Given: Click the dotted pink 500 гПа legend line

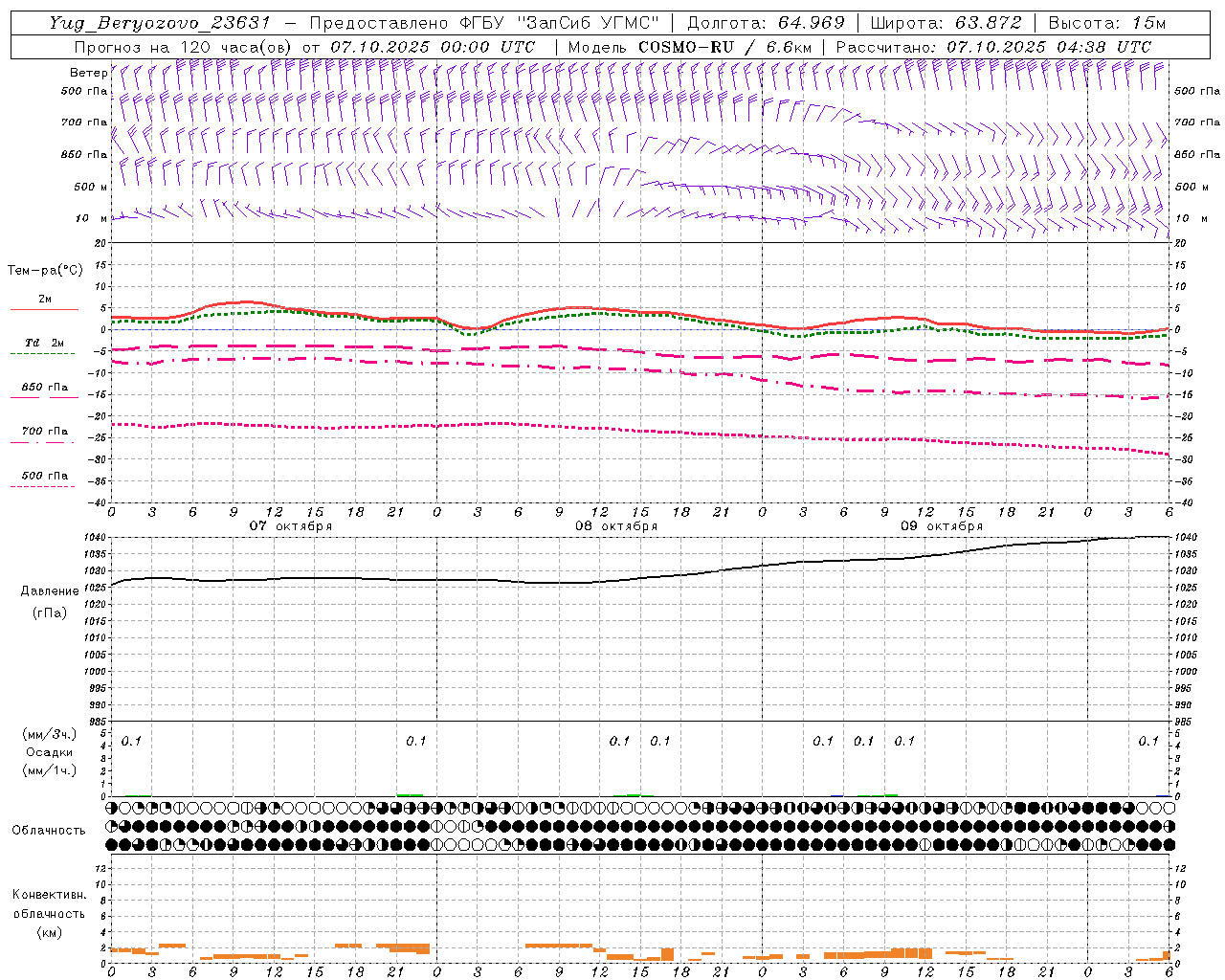Looking at the screenshot, I should tap(42, 486).
